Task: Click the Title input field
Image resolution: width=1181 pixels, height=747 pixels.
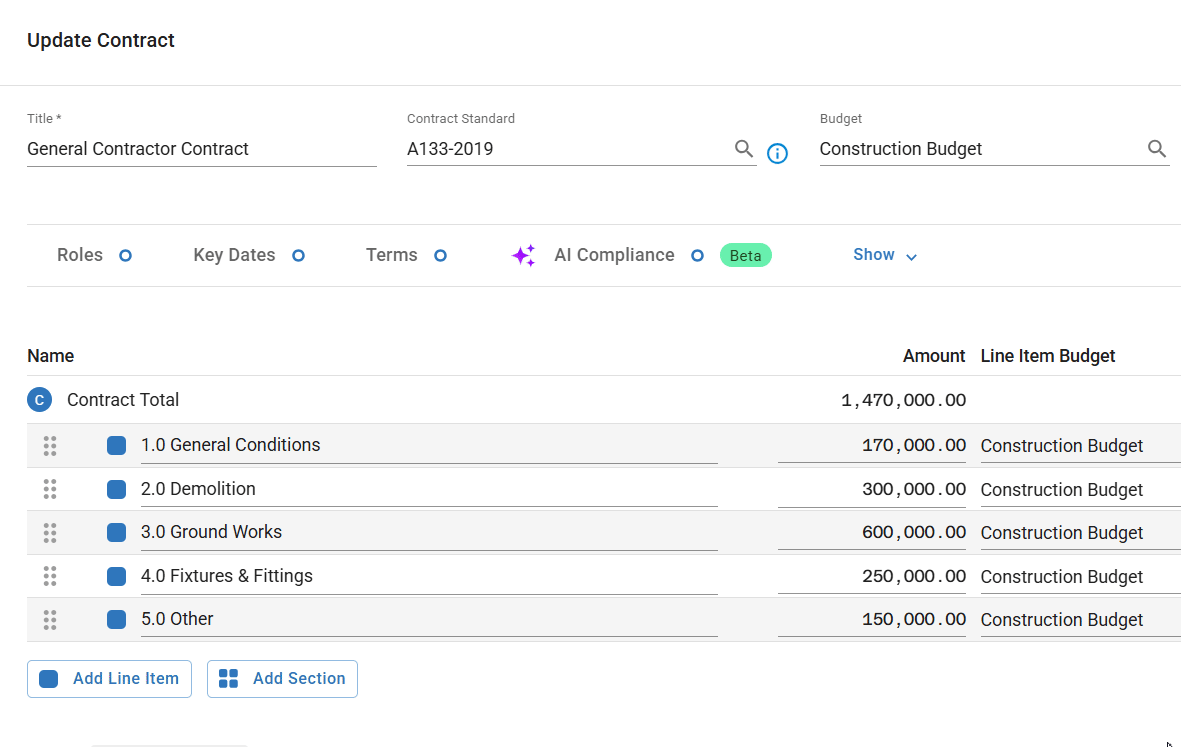Action: tap(200, 149)
